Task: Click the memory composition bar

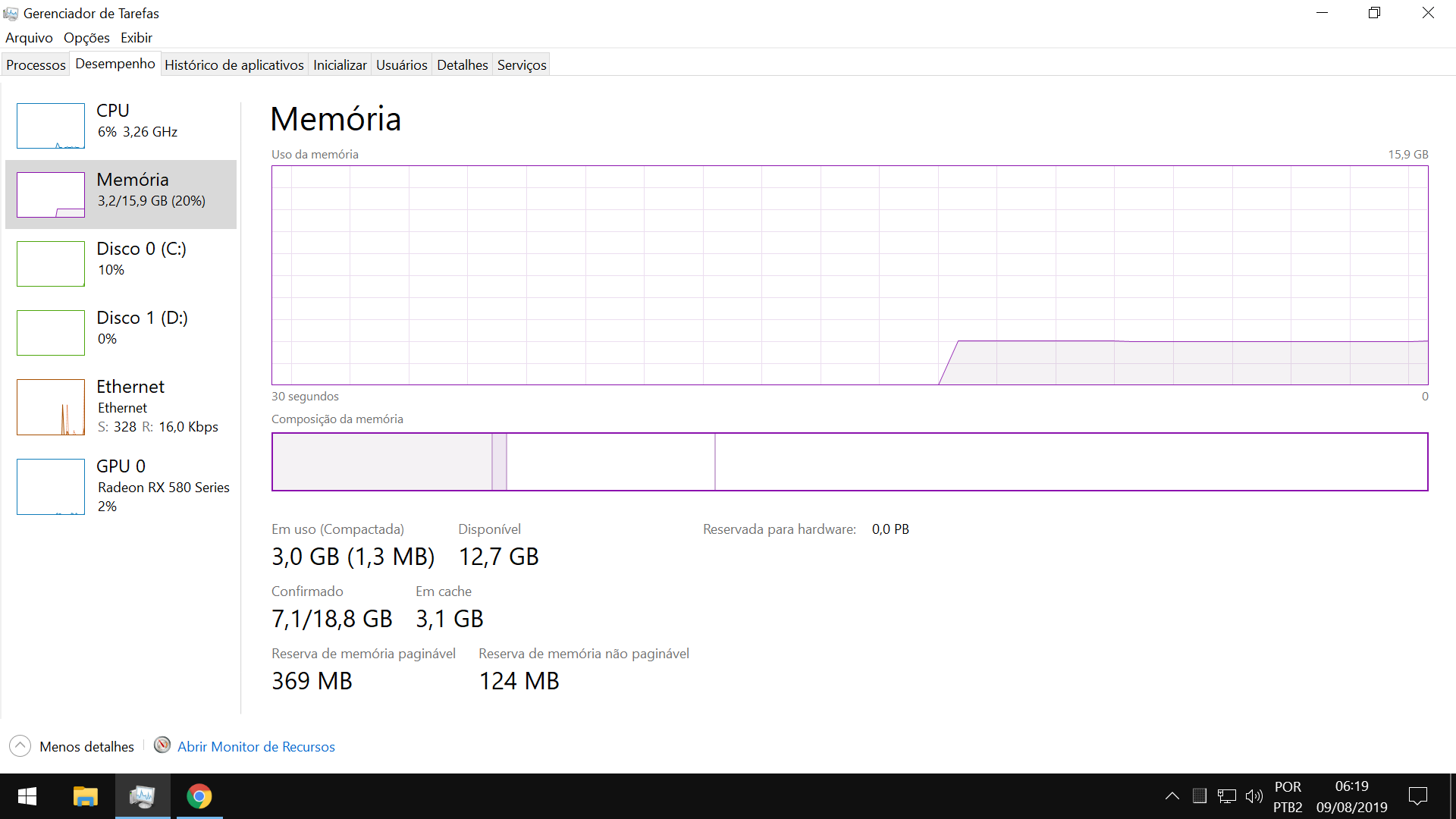Action: [x=849, y=462]
